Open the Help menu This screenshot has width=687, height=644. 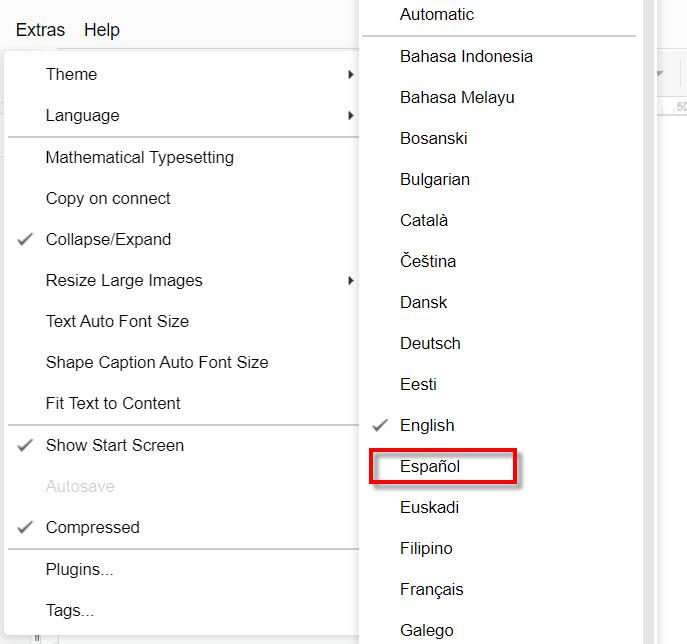pyautogui.click(x=102, y=30)
